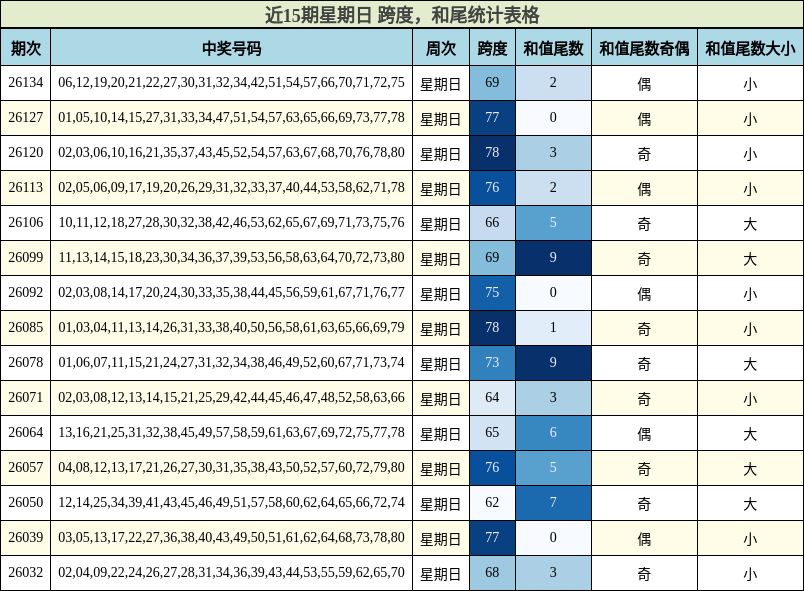The height and width of the screenshot is (591, 804).
Task: Select period number 26050
Action: pos(26,502)
